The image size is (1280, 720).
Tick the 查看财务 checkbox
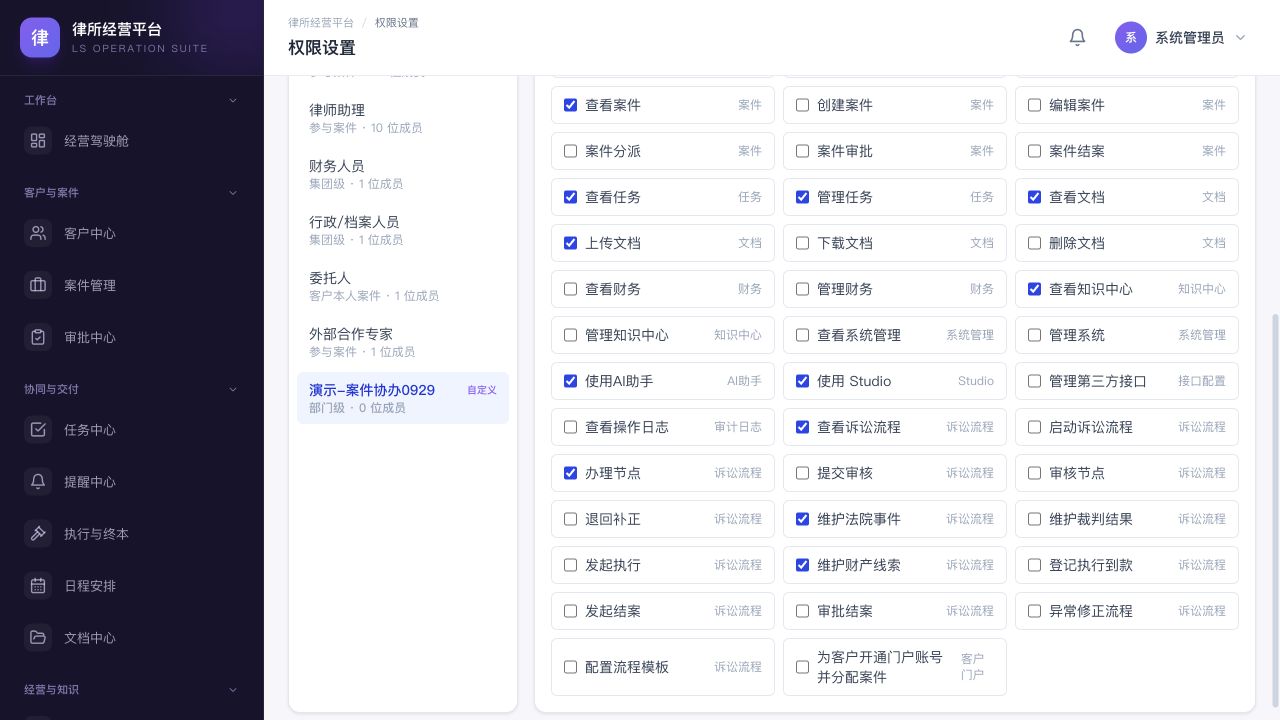[x=570, y=289]
